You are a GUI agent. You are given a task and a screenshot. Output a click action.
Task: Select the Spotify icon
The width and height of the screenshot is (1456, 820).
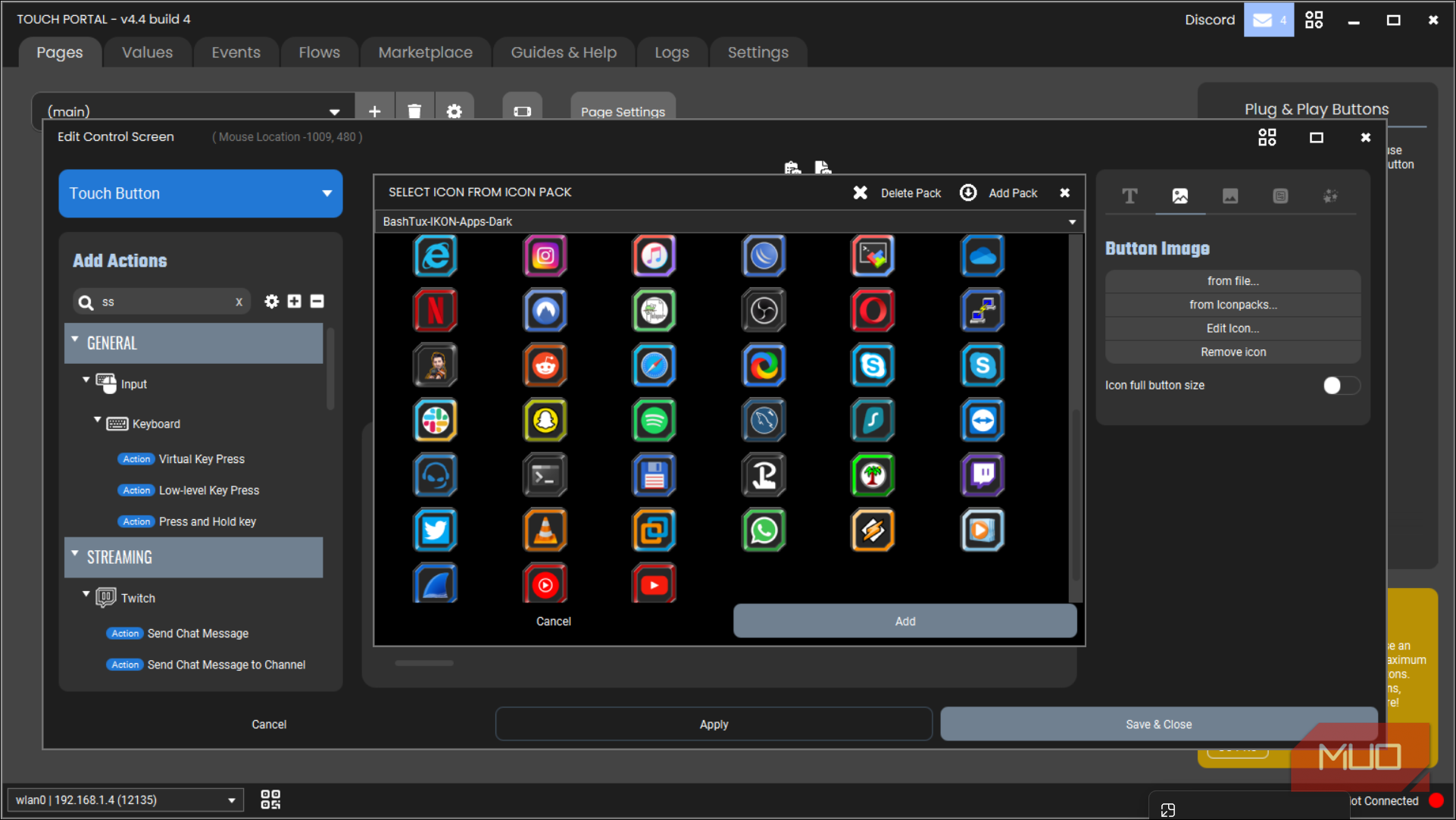(x=654, y=420)
